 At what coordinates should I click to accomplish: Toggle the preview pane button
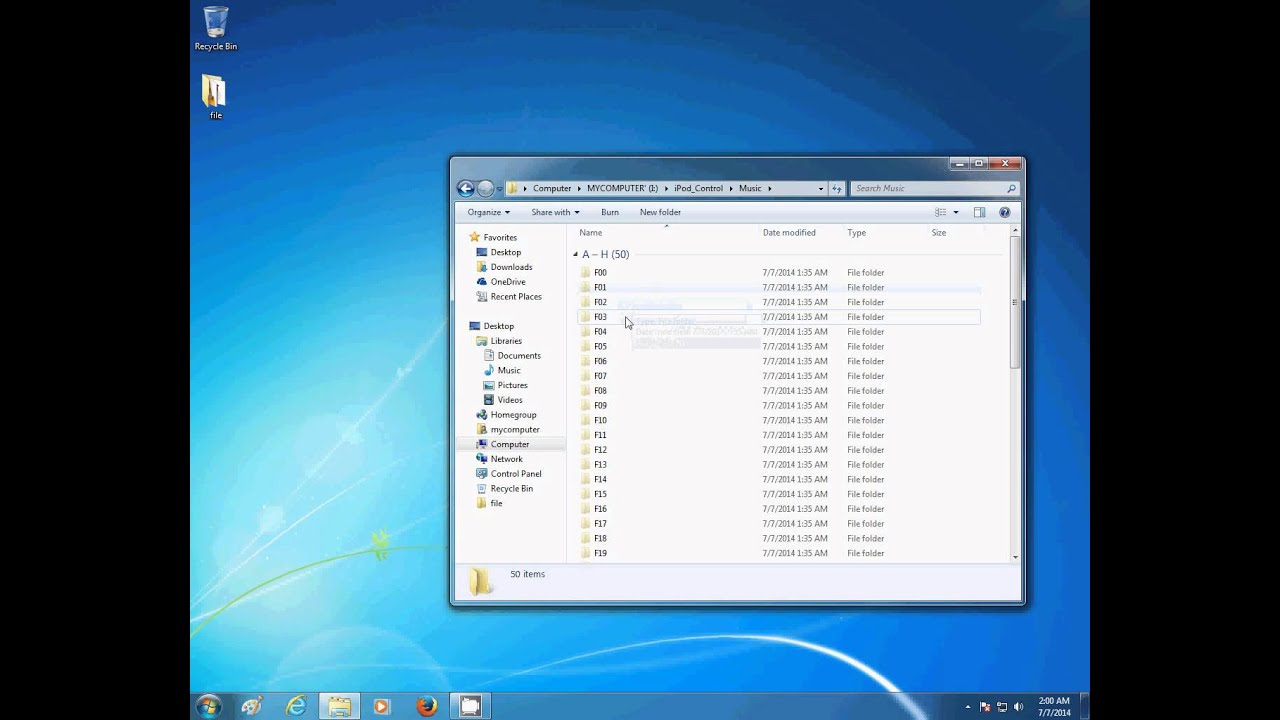[x=980, y=212]
